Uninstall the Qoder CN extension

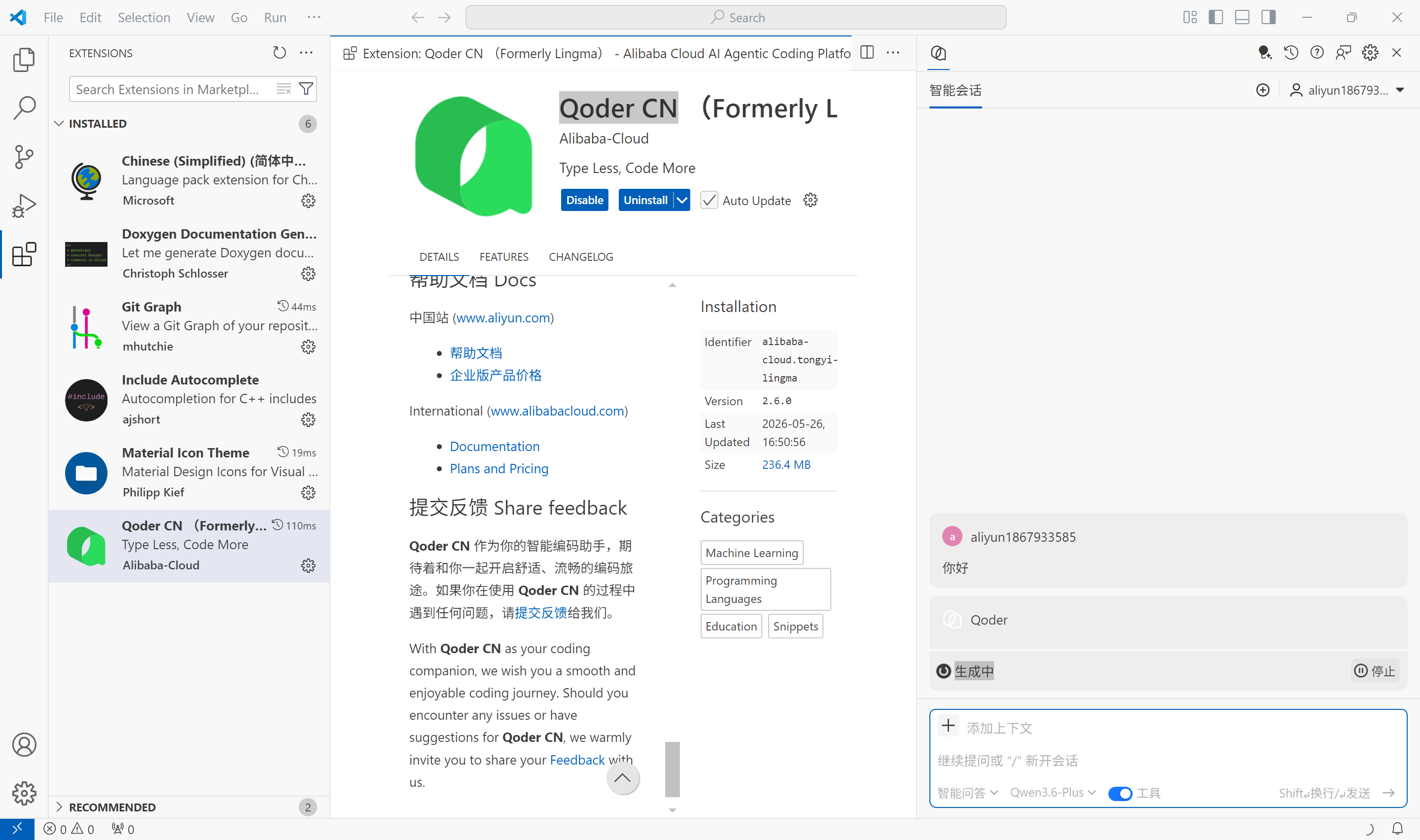(645, 200)
